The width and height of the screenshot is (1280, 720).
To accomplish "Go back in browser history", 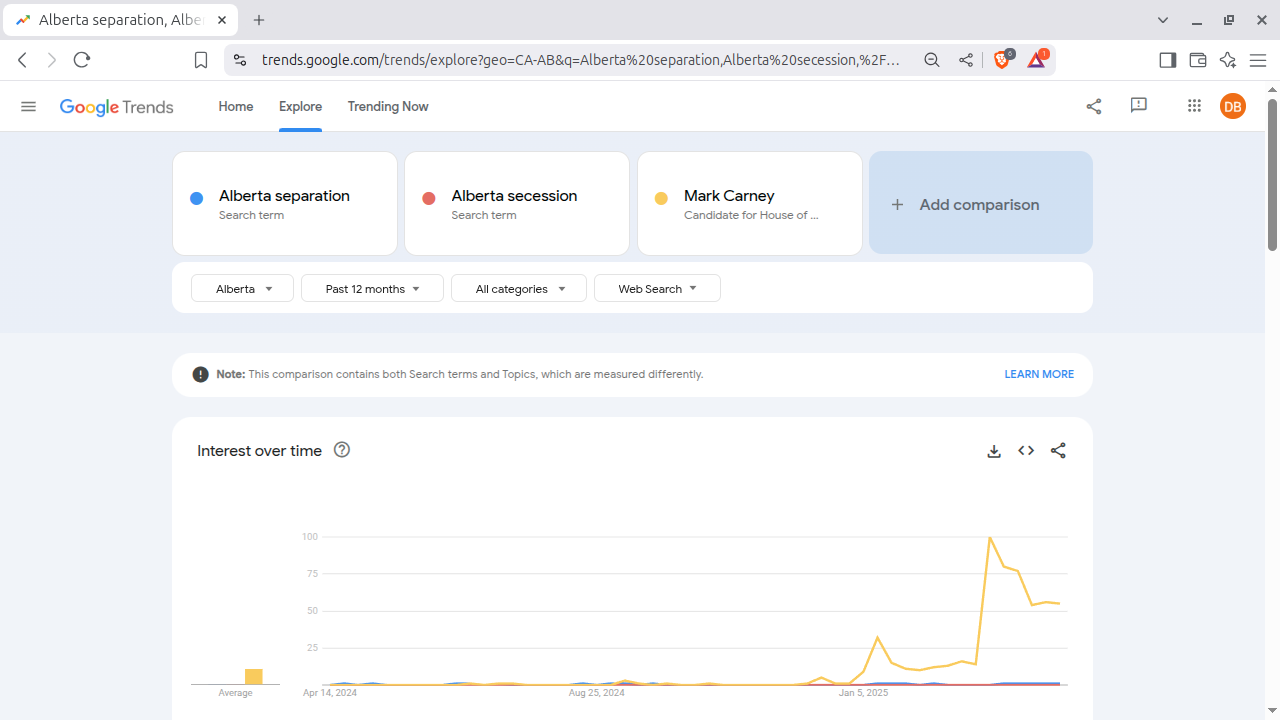I will tap(22, 60).
